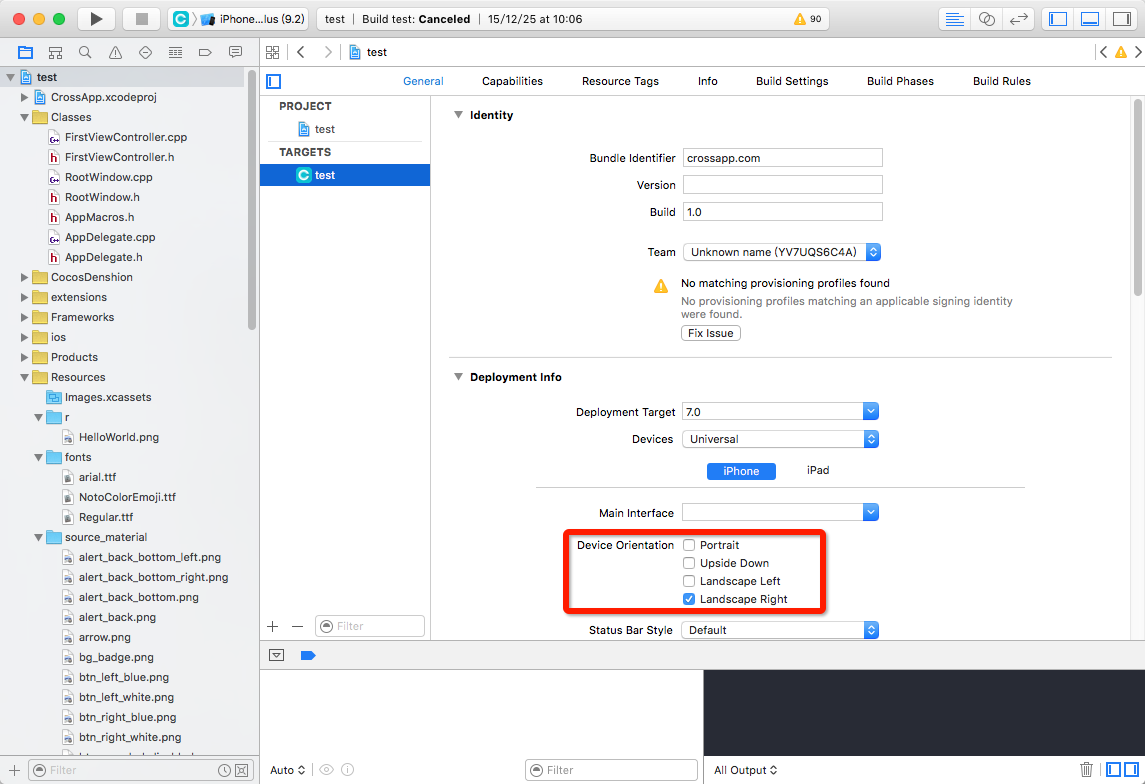The height and width of the screenshot is (784, 1145).
Task: Toggle the Utilities right panel
Action: [1121, 19]
